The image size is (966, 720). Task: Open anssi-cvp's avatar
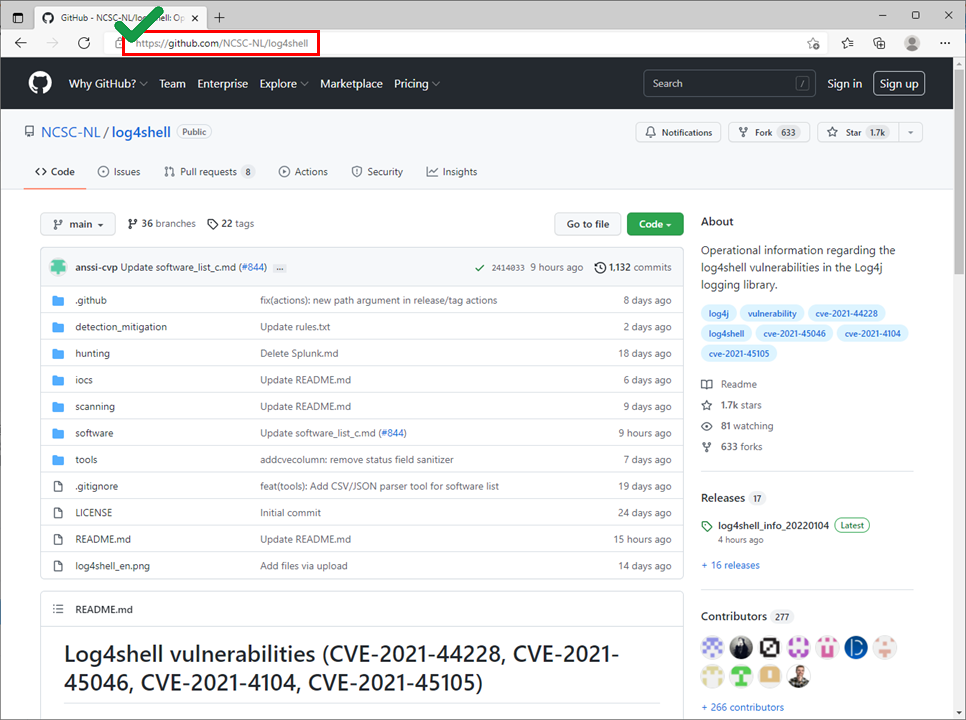click(x=59, y=267)
